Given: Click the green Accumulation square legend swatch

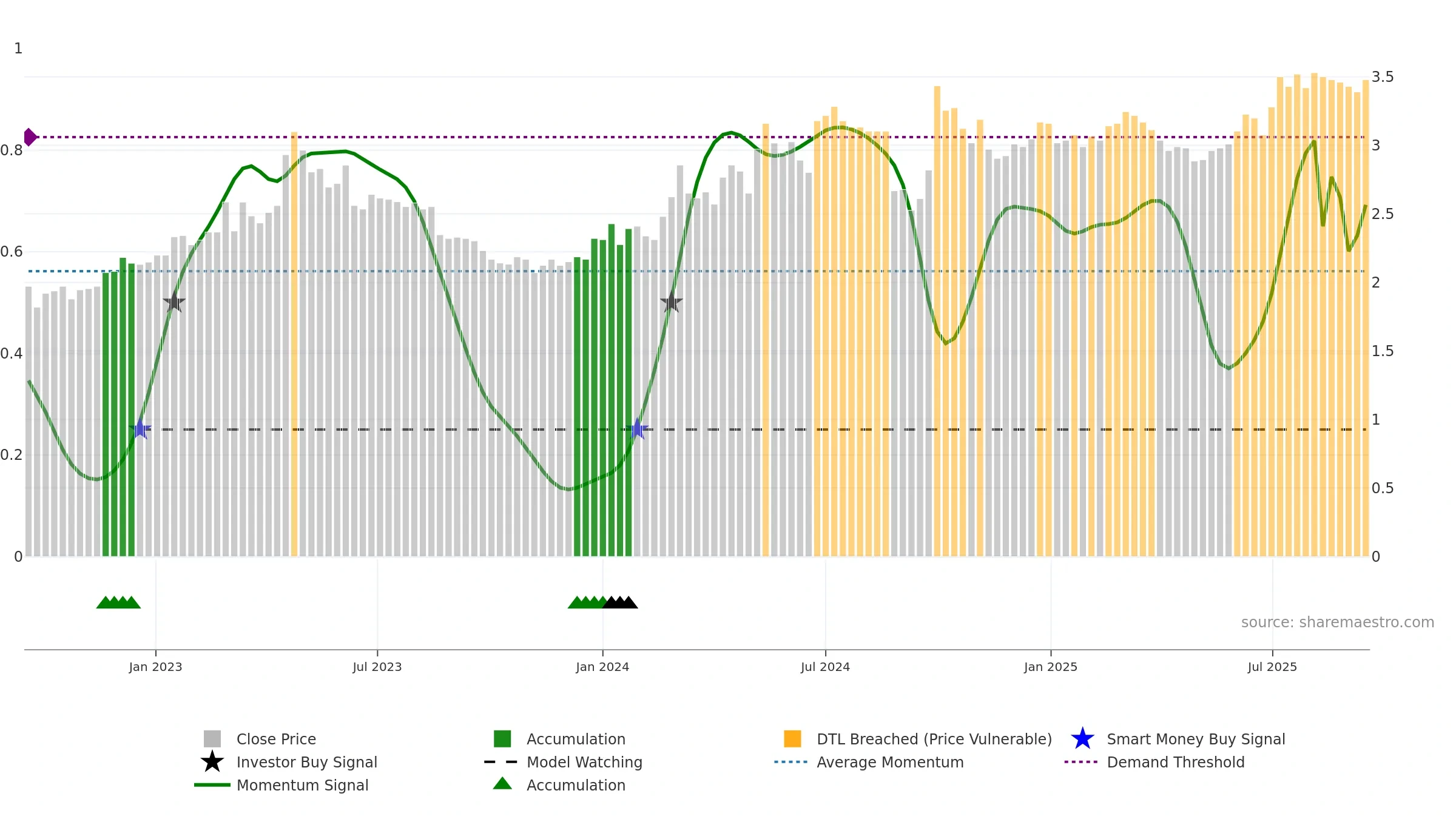Looking at the screenshot, I should tap(502, 739).
